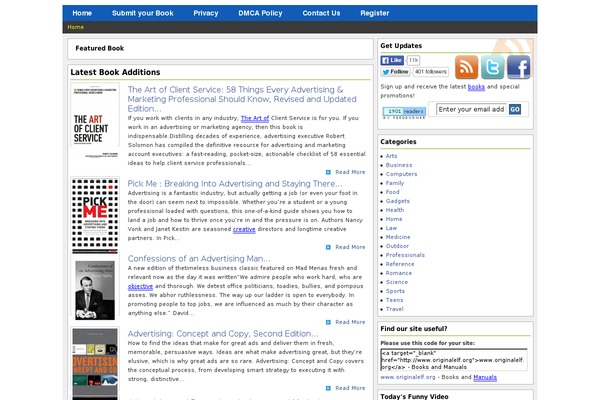Open Pick Me: Breaking Into Advertising title
The width and height of the screenshot is (600, 400).
(235, 183)
